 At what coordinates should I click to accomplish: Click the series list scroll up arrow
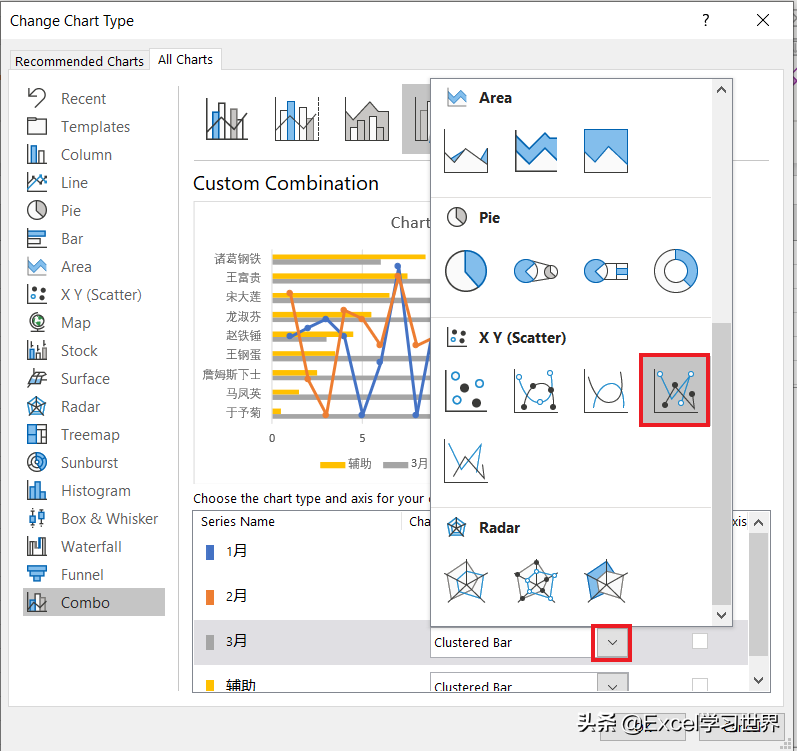pos(758,522)
